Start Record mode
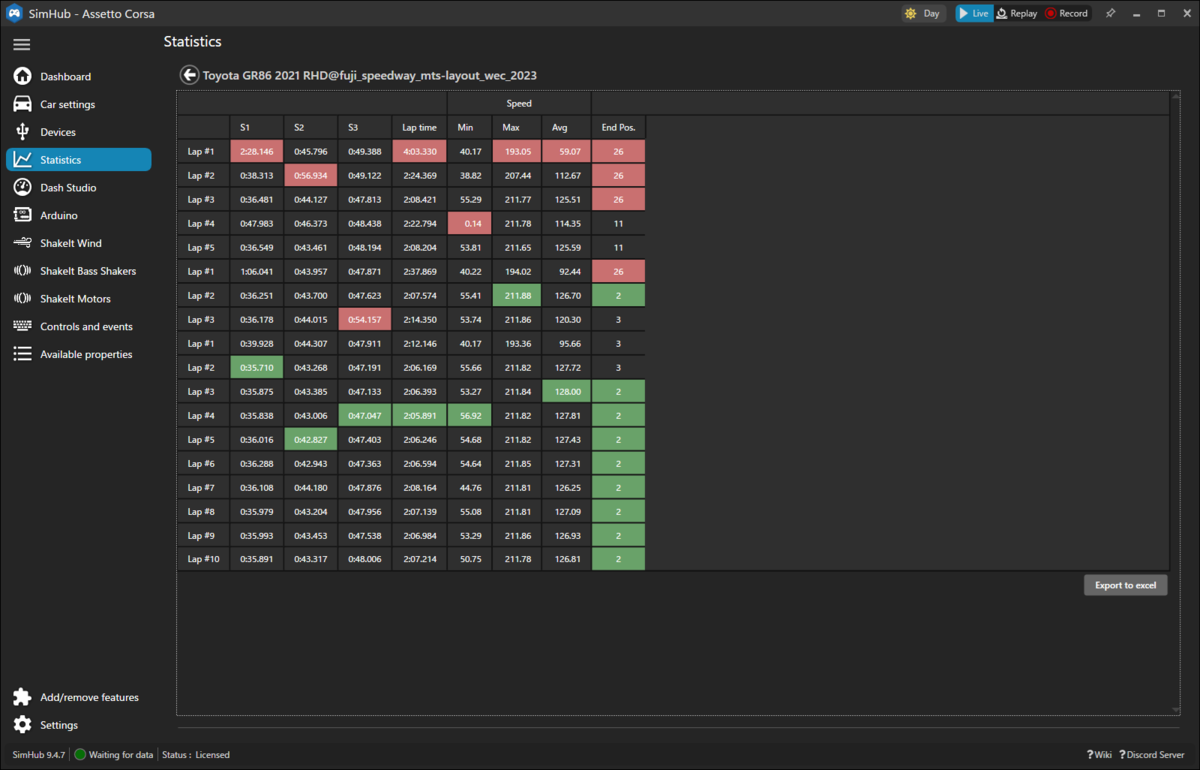Screen dimensions: 1200x770 pyautogui.click(x=1067, y=14)
